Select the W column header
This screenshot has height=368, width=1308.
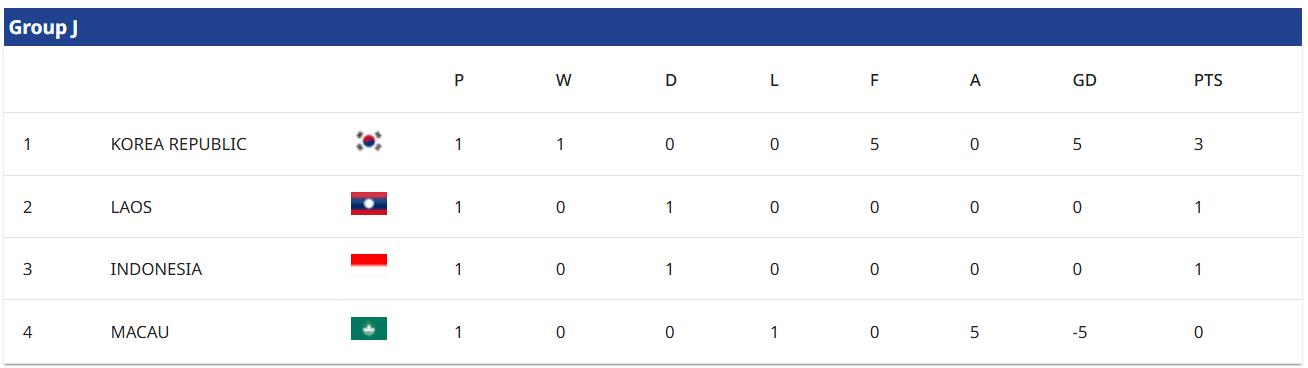pyautogui.click(x=563, y=81)
